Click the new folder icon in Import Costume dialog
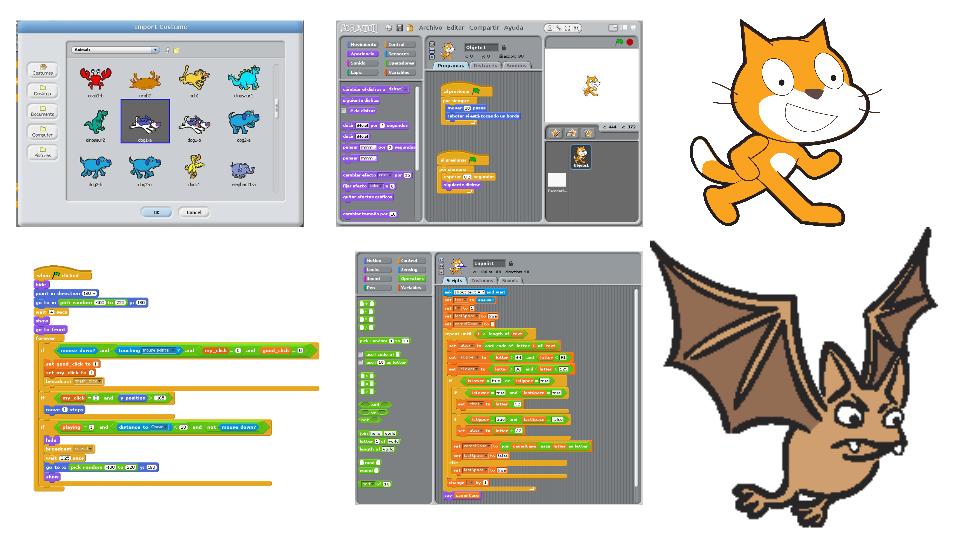 [x=176, y=50]
